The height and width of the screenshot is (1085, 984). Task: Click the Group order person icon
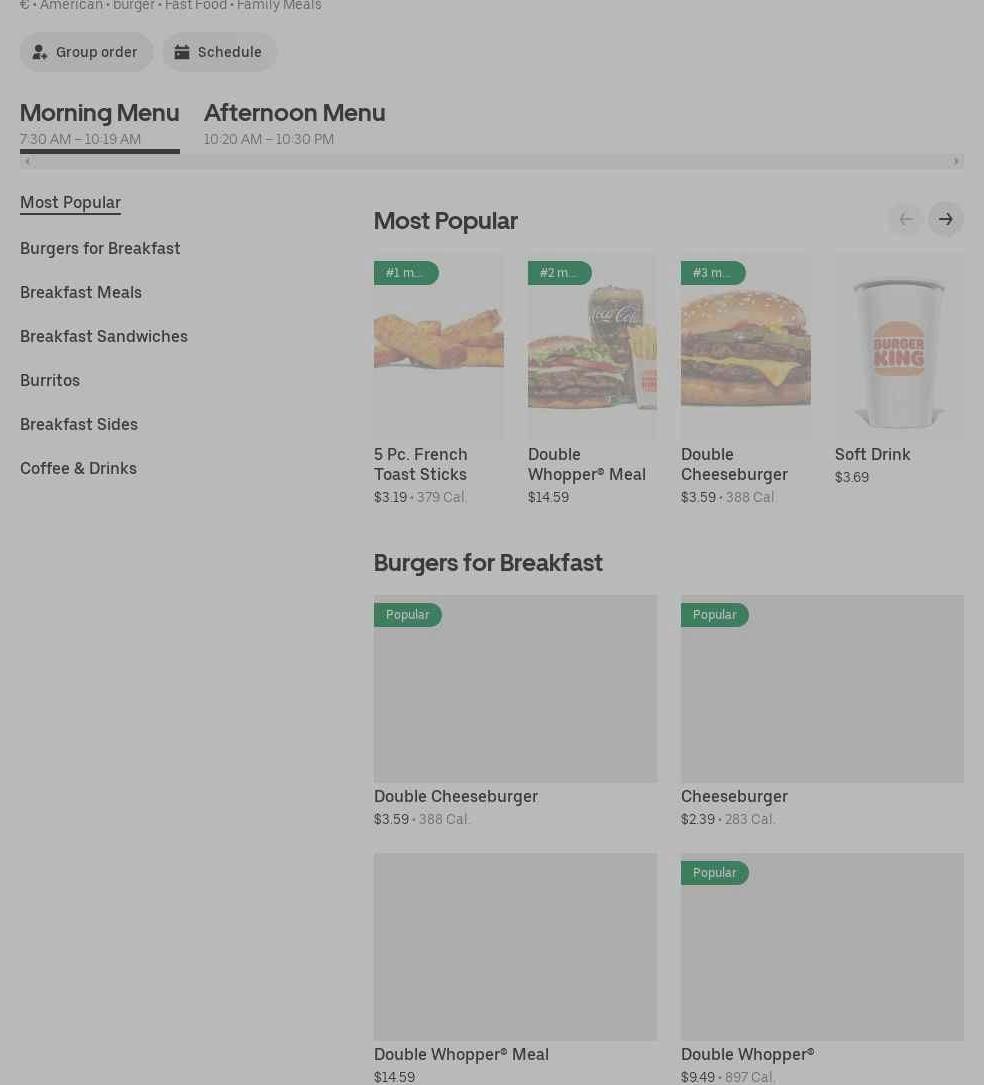(40, 52)
